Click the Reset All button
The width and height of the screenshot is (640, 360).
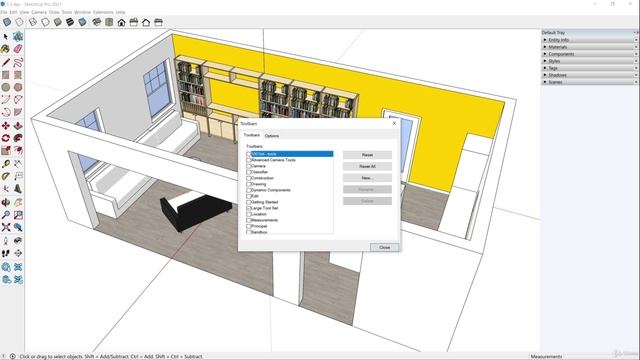click(367, 167)
